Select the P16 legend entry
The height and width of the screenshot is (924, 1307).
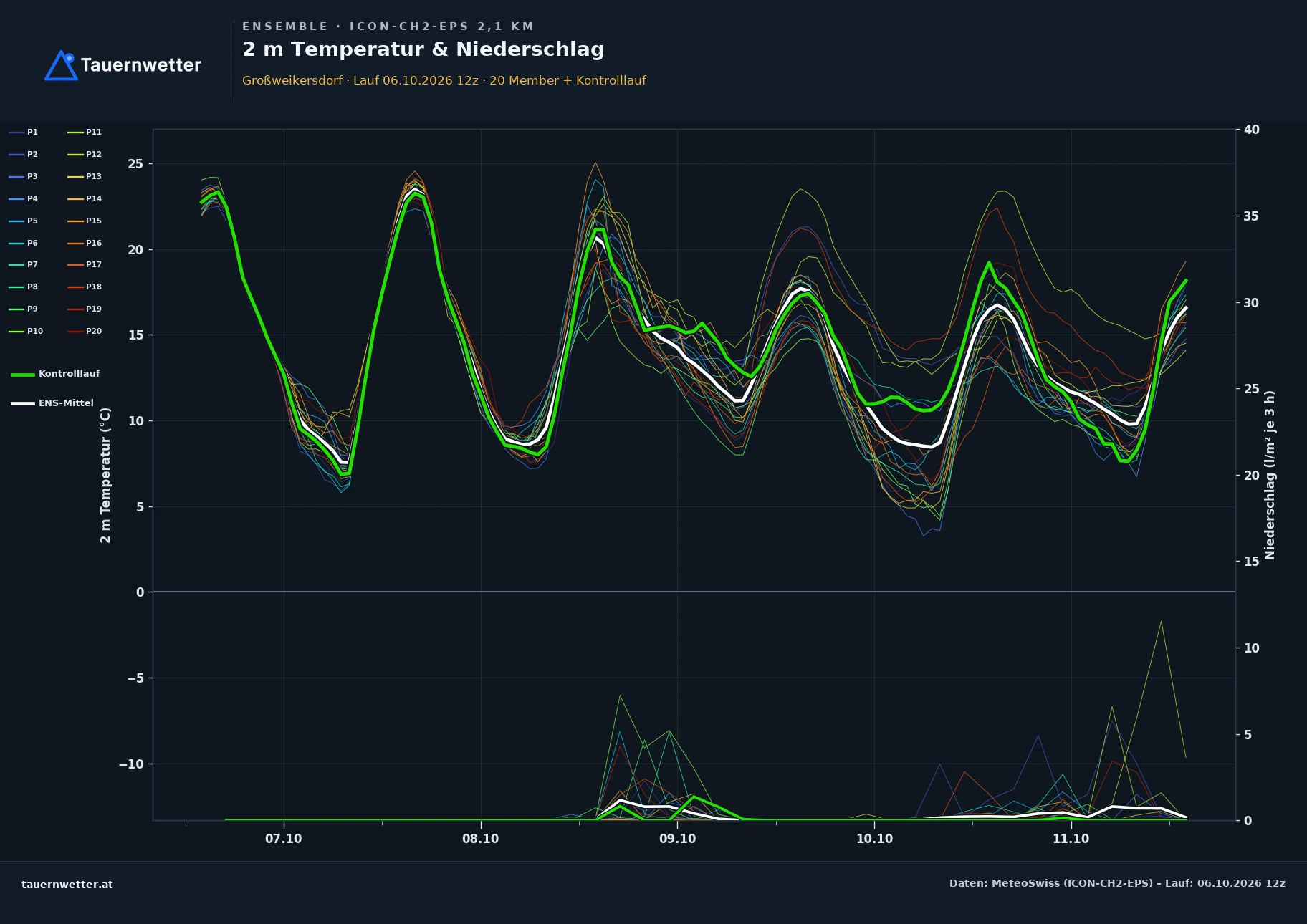coord(85,243)
